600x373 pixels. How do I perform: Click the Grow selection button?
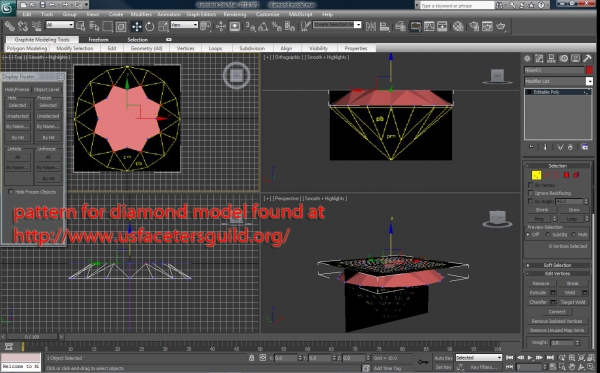574,210
